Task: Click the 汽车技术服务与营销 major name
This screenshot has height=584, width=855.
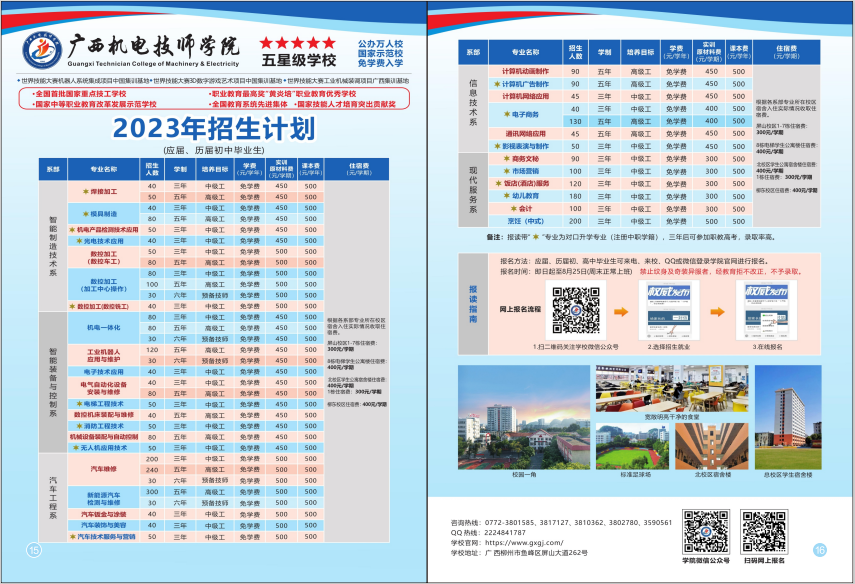Action: (x=106, y=537)
